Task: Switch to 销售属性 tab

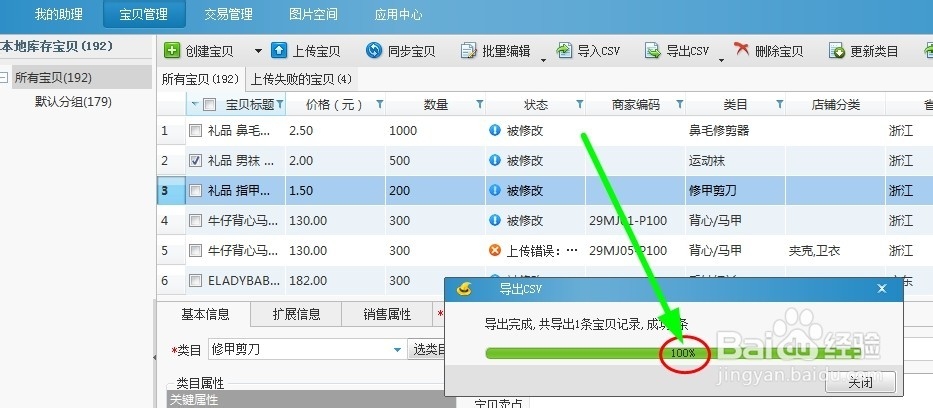Action: 387,315
